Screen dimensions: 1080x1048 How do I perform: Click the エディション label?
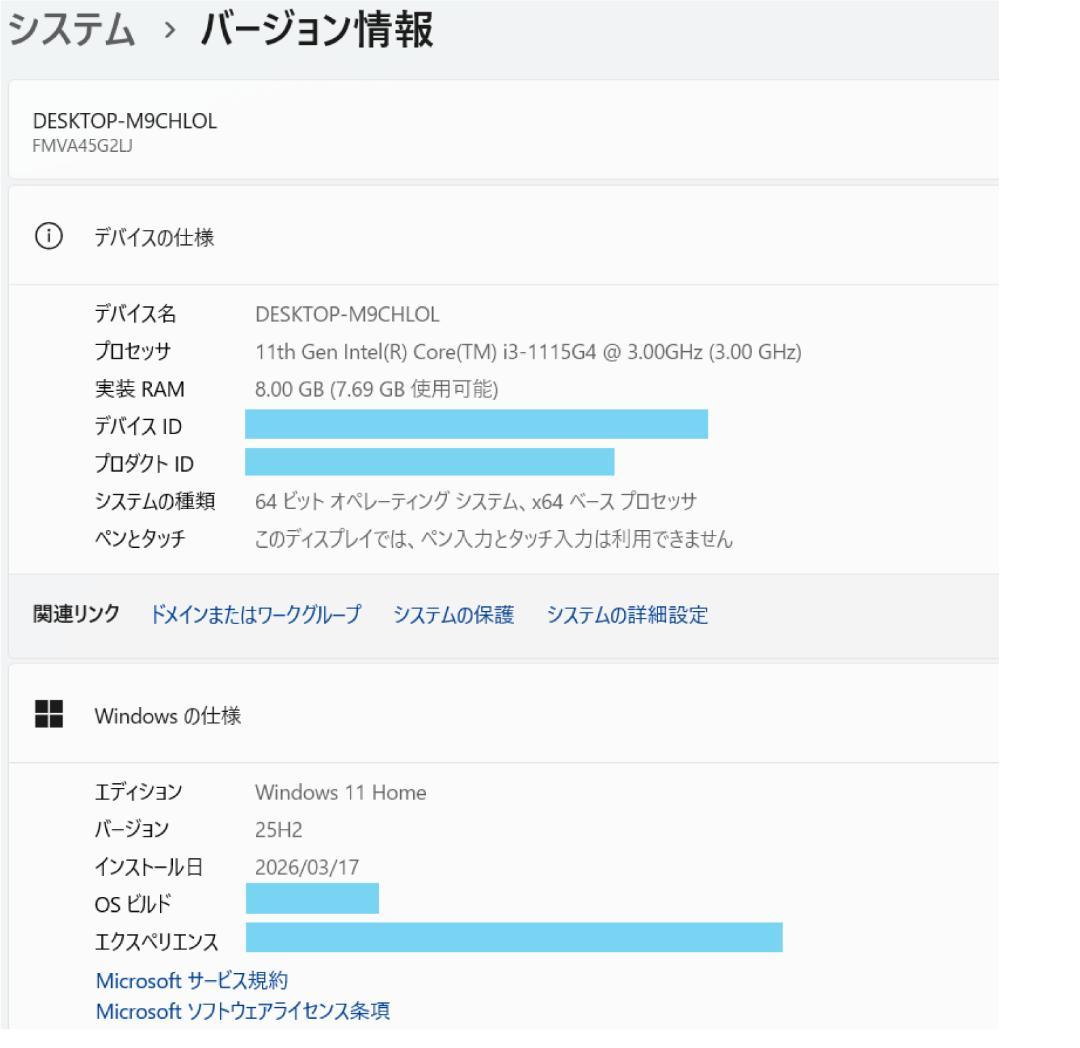click(x=138, y=792)
